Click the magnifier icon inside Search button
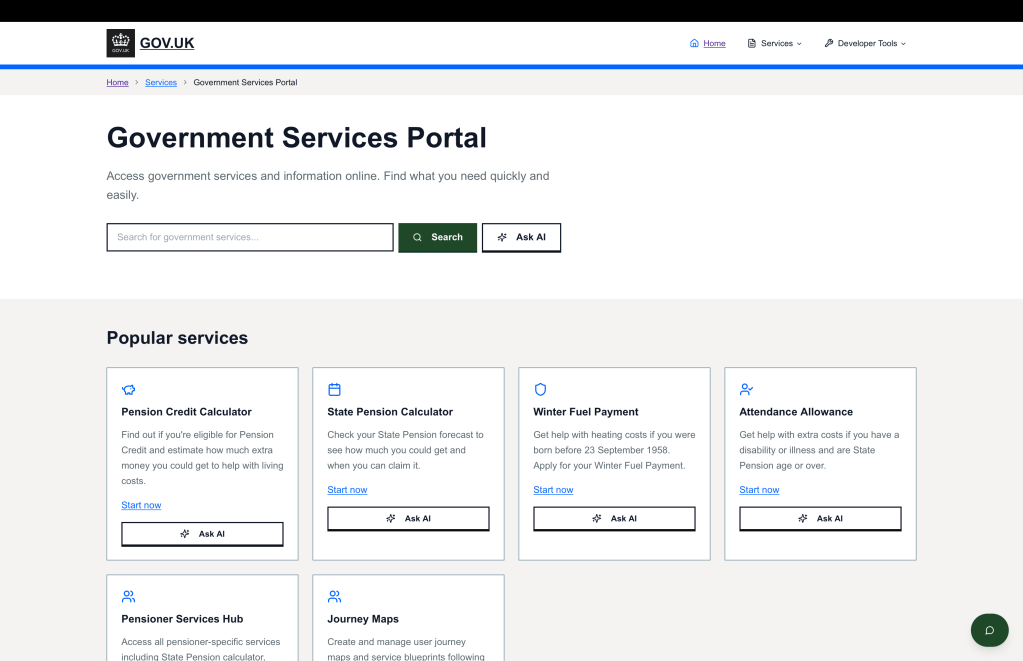This screenshot has width=1023, height=661. [417, 237]
